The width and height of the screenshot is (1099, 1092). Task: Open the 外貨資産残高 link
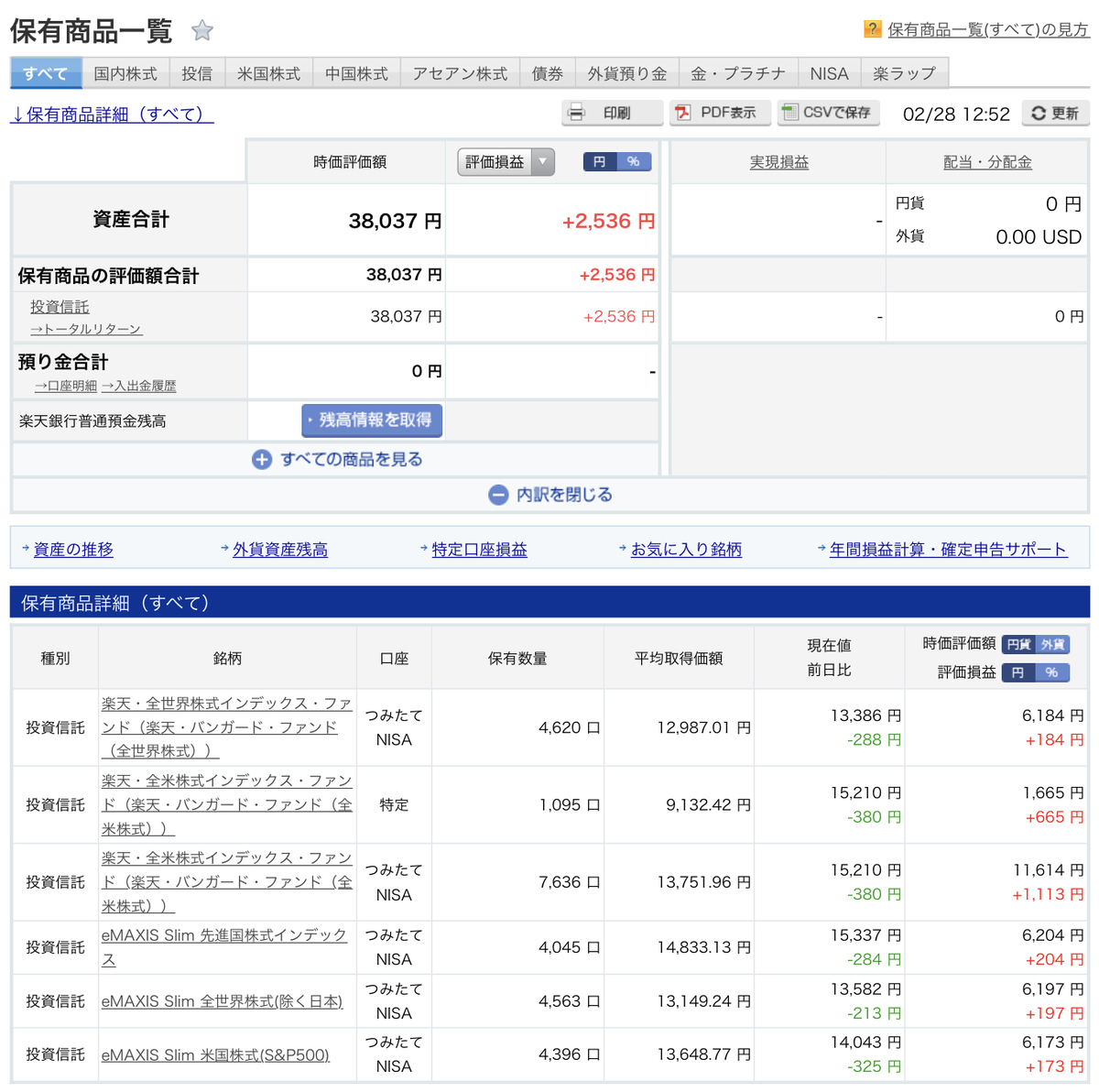[x=279, y=550]
